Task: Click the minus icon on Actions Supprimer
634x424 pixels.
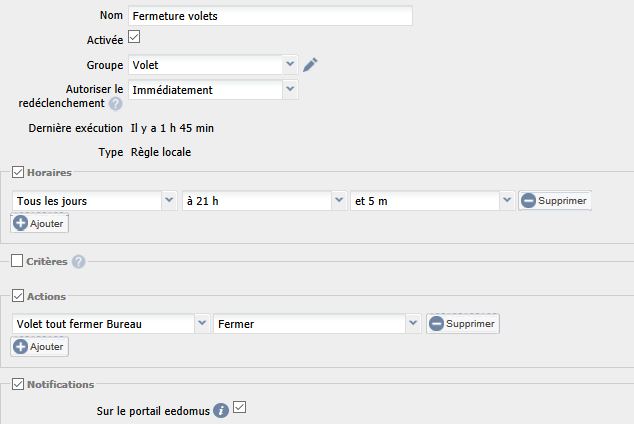Action: pyautogui.click(x=436, y=324)
